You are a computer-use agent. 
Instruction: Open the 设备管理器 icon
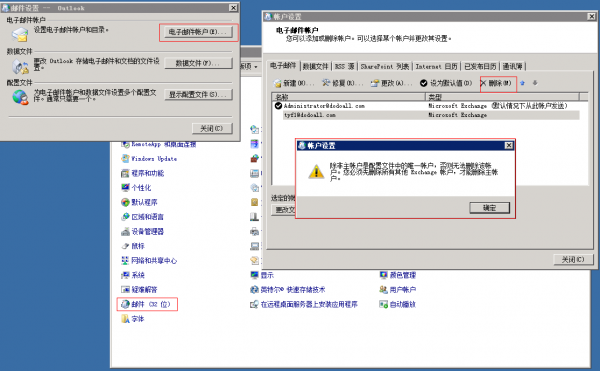(126, 231)
